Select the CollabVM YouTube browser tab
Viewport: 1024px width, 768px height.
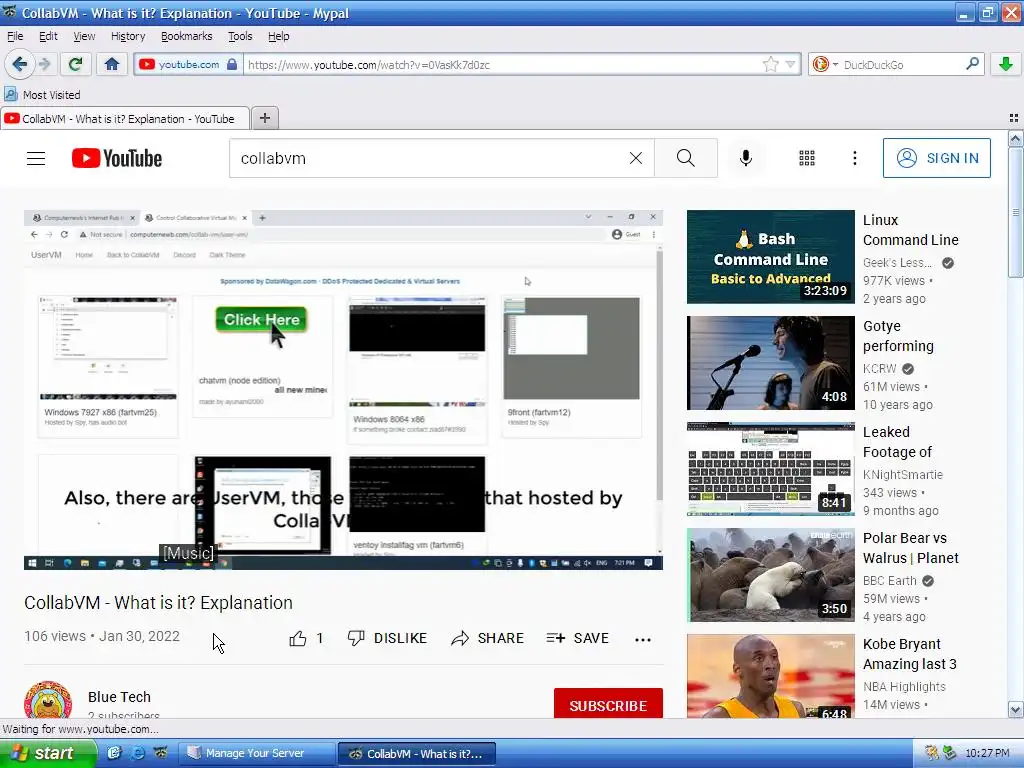click(125, 118)
